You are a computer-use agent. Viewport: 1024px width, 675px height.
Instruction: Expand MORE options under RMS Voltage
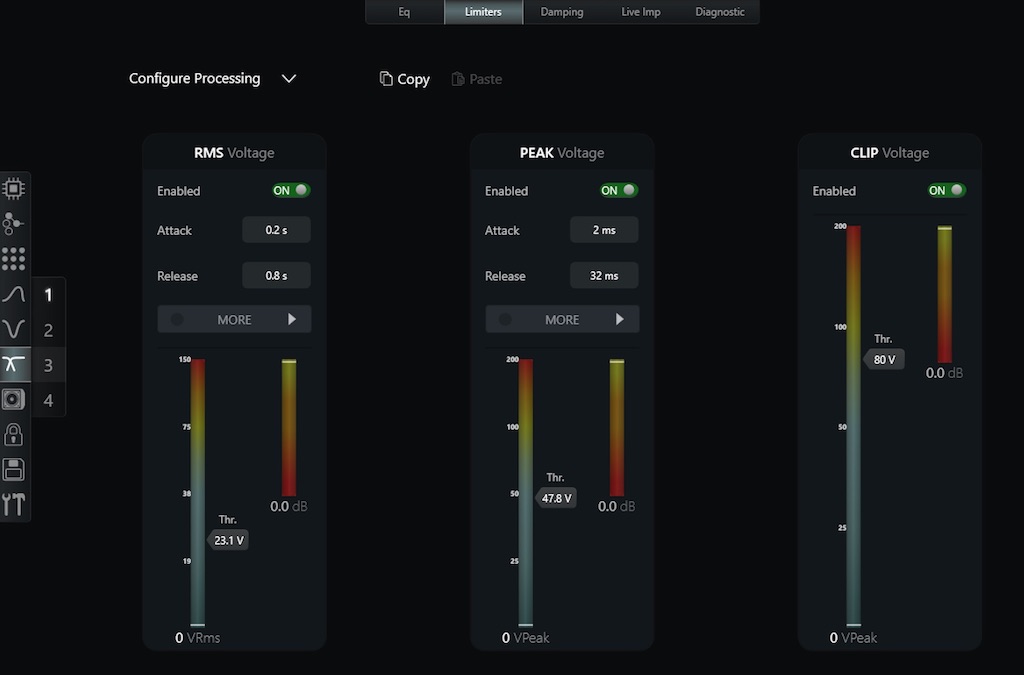(x=234, y=320)
